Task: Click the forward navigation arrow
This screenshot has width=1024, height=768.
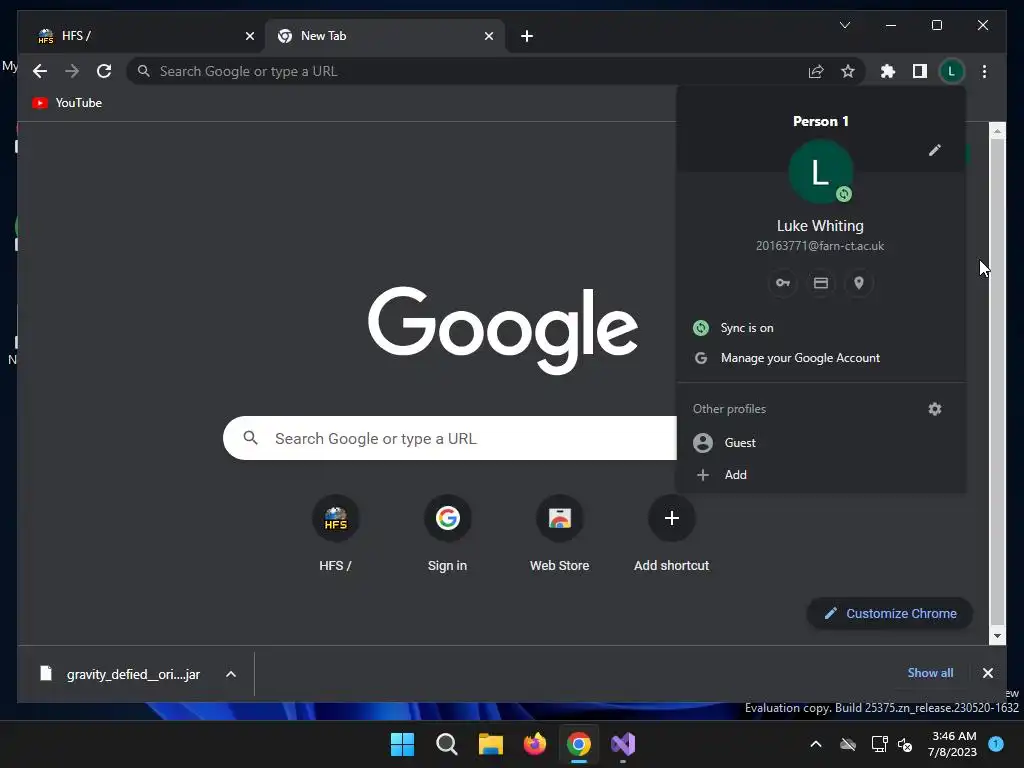Action: pyautogui.click(x=72, y=71)
